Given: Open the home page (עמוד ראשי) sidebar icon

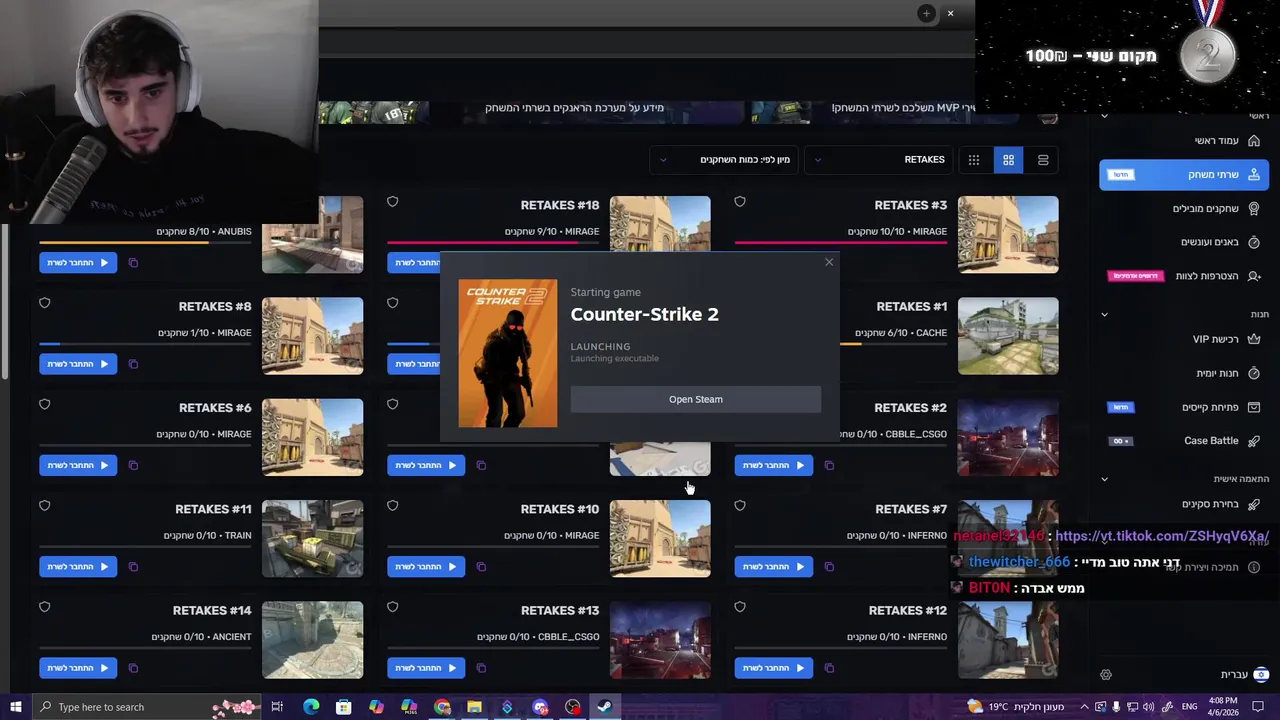Looking at the screenshot, I should (1254, 141).
